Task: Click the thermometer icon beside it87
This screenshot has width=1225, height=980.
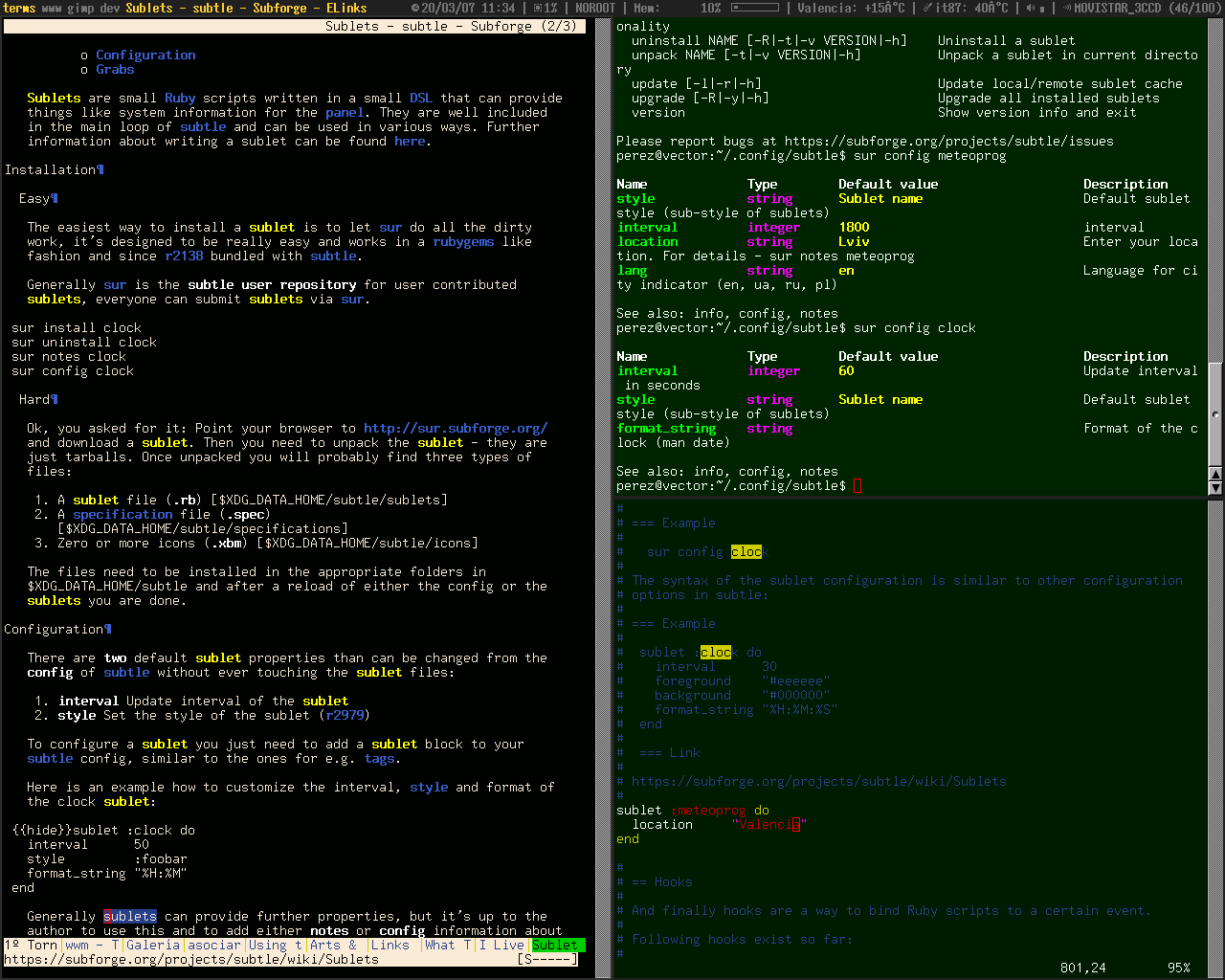Action: (926, 8)
